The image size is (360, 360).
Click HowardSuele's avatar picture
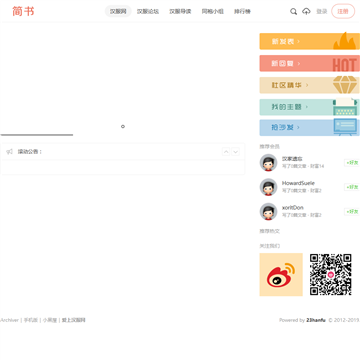tap(268, 187)
